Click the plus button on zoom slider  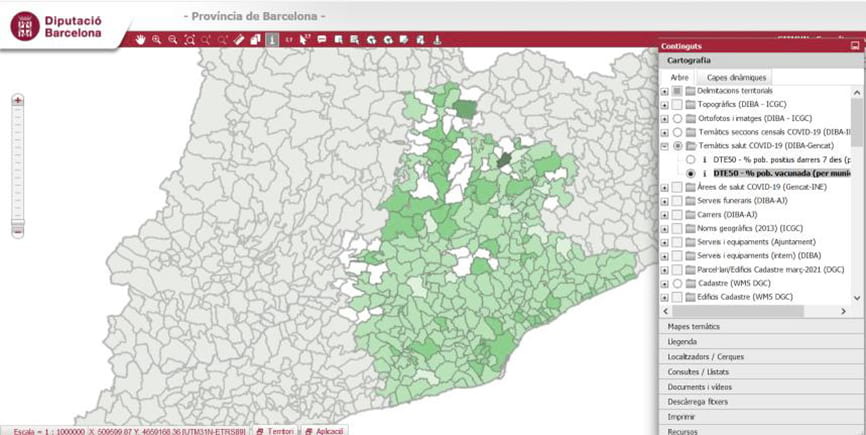[x=18, y=100]
